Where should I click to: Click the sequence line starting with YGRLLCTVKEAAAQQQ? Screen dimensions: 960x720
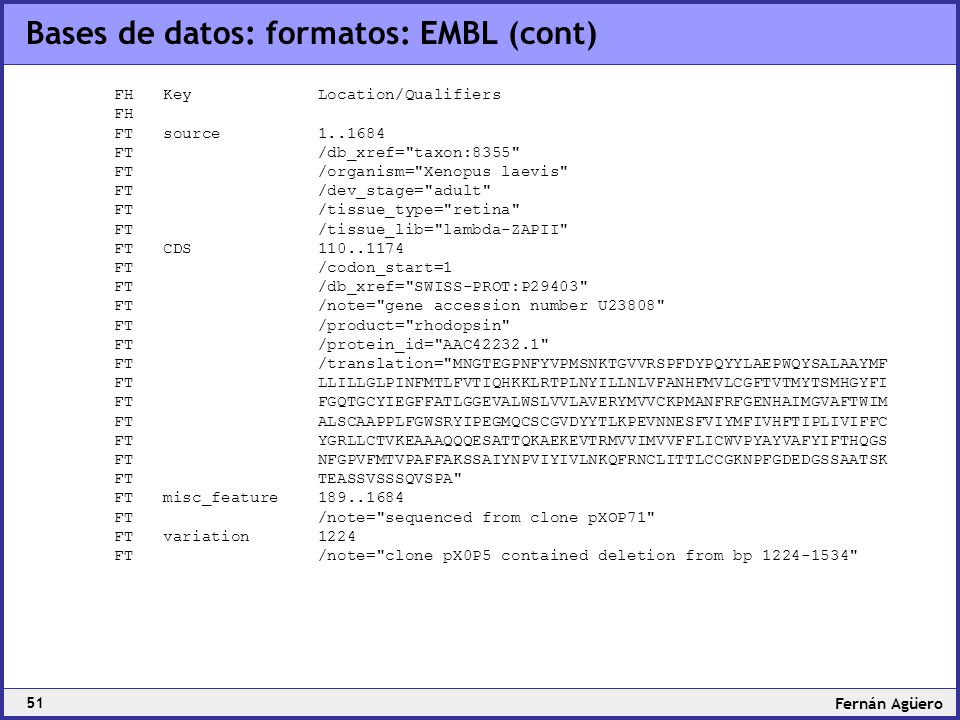[x=602, y=441]
